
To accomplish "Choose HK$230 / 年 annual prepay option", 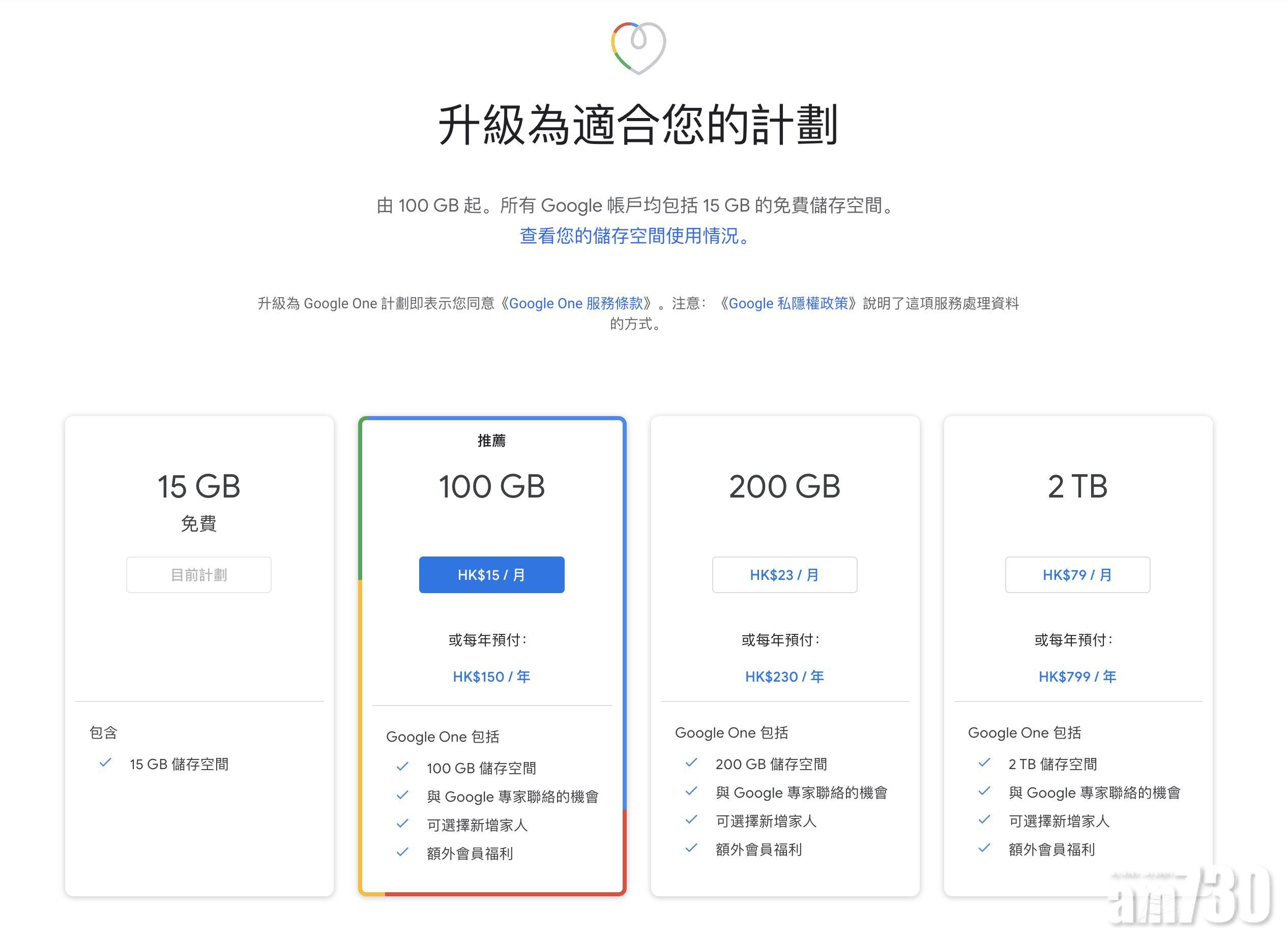I will 784,677.
